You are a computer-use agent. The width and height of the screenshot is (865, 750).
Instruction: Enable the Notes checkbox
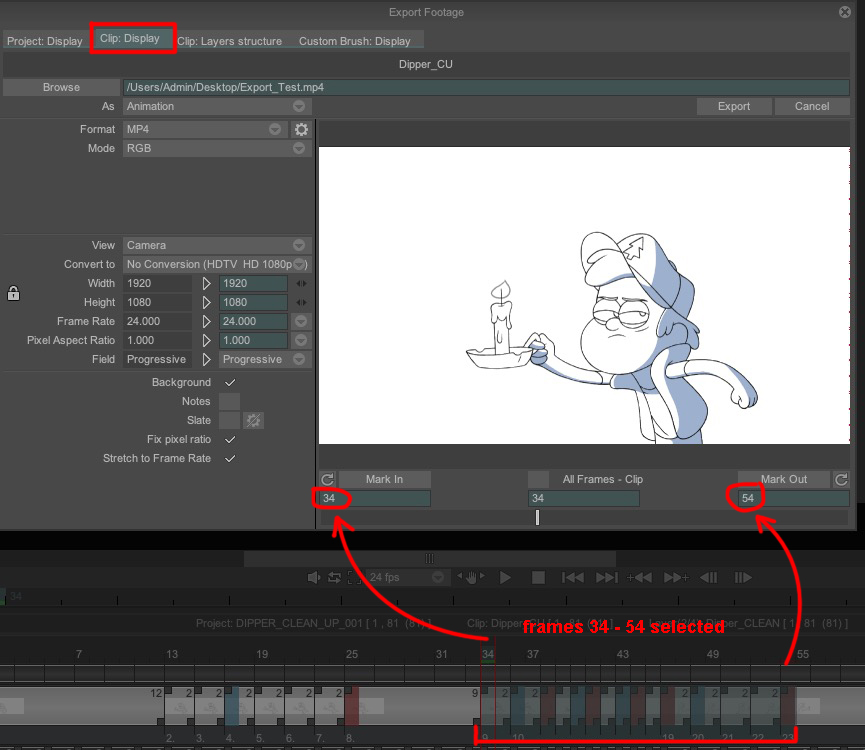click(x=229, y=401)
